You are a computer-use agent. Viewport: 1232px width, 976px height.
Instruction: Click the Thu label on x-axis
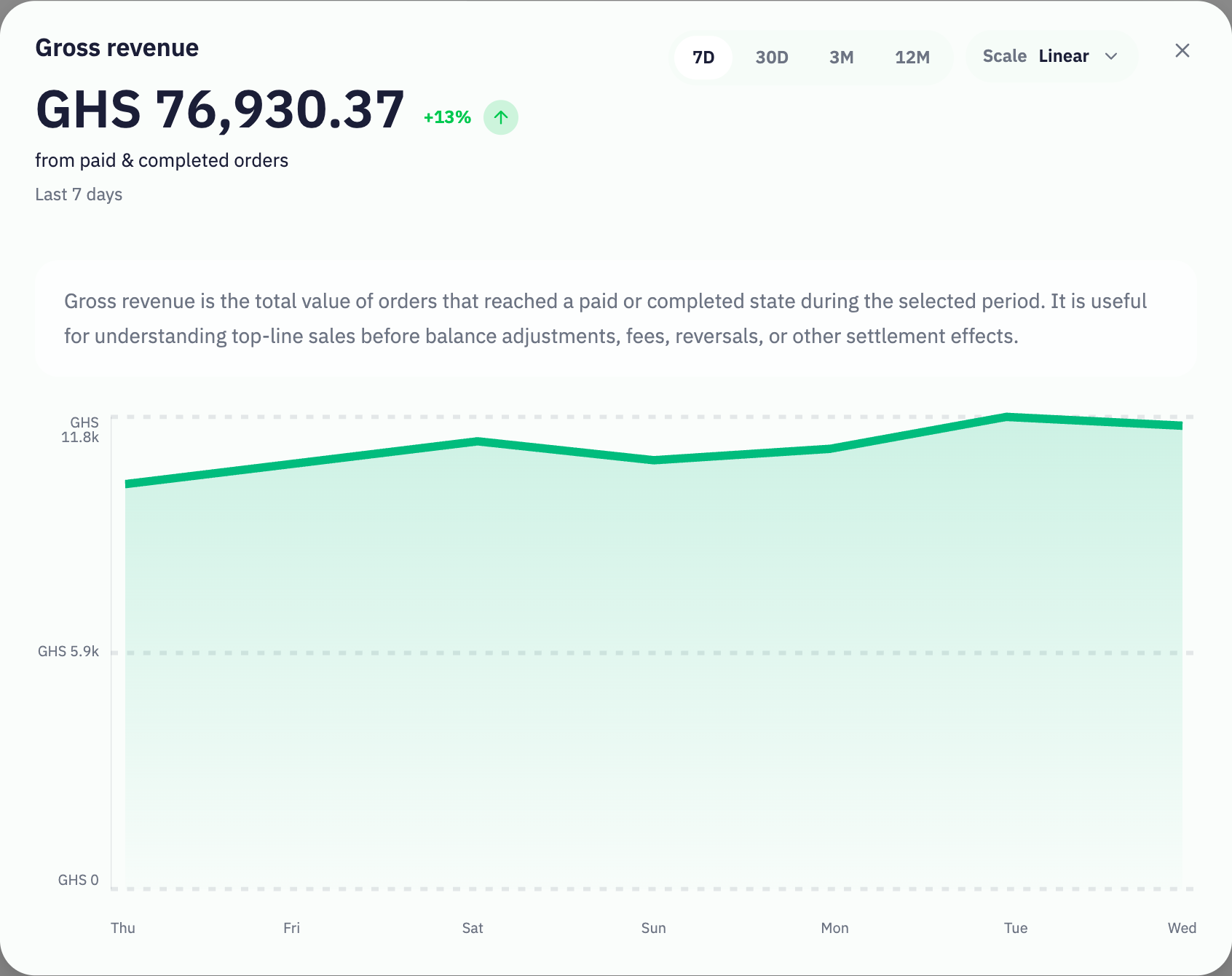(x=123, y=928)
